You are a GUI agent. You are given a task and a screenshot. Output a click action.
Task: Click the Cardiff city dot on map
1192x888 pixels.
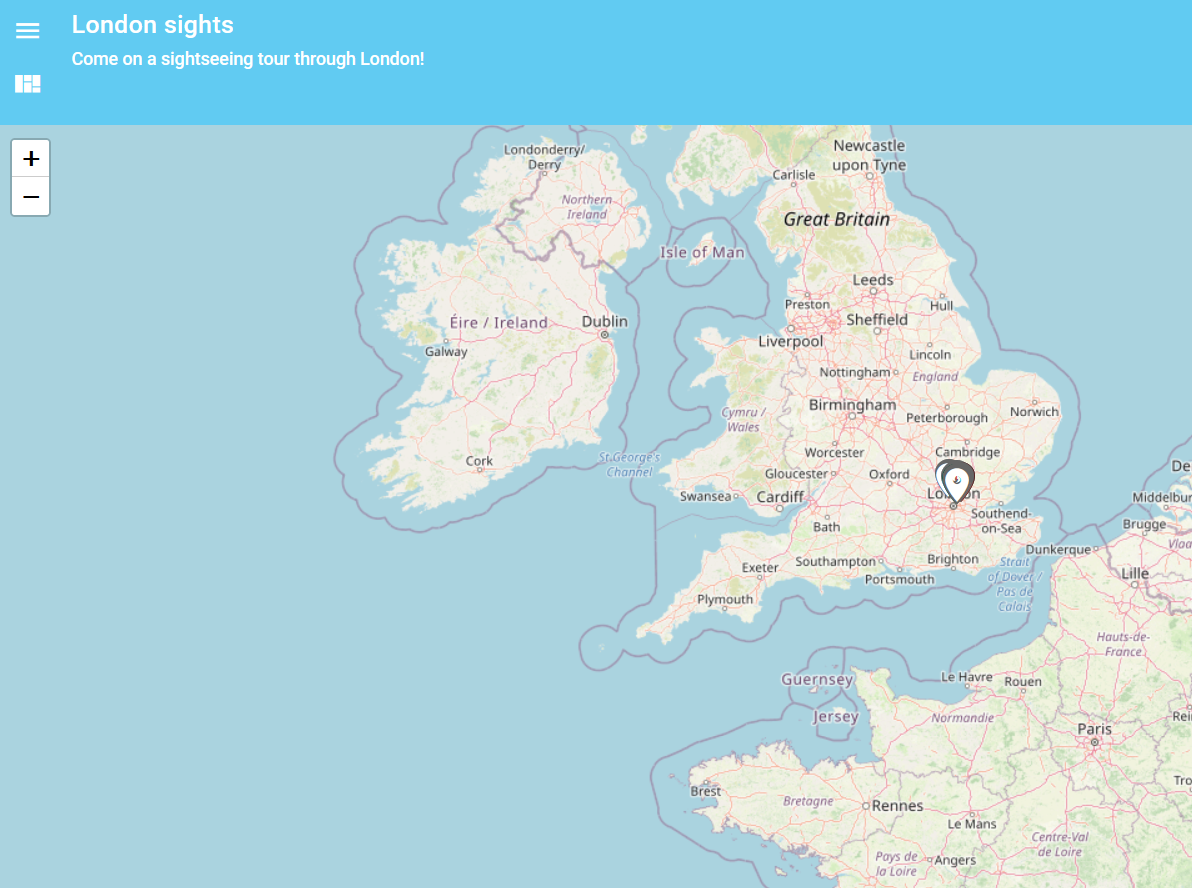tap(780, 508)
